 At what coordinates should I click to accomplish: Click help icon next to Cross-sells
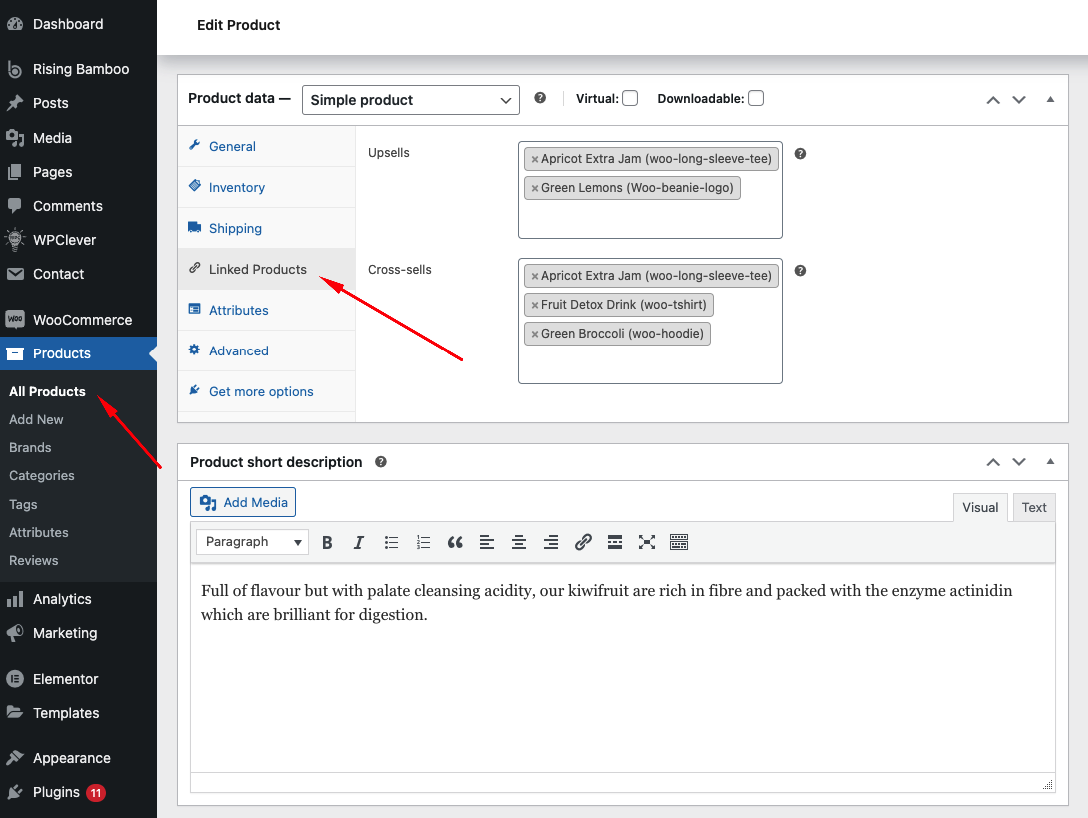800,271
